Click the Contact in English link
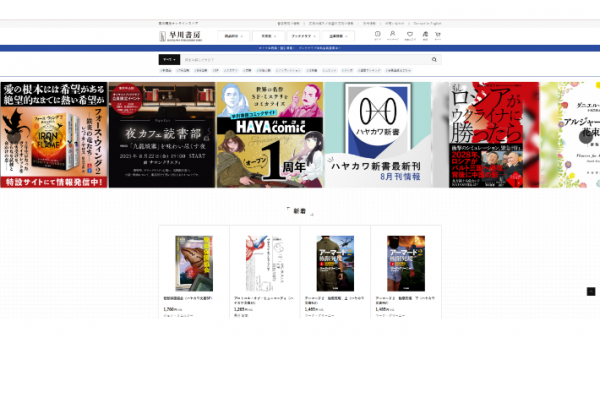Viewport: 600px width, 400px height. coord(427,23)
